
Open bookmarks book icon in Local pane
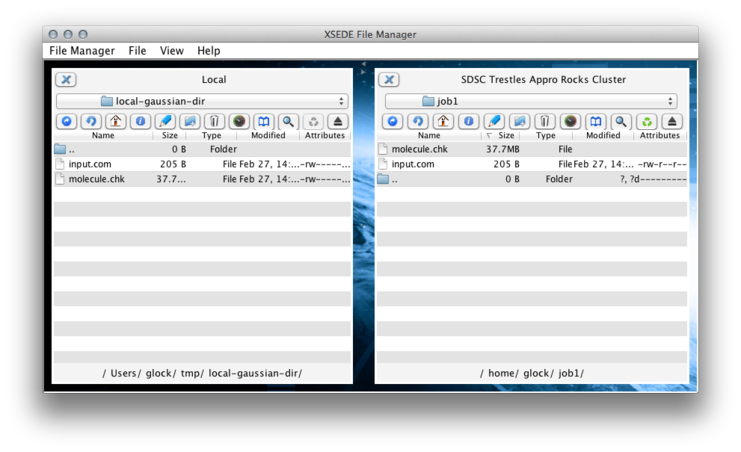(264, 122)
